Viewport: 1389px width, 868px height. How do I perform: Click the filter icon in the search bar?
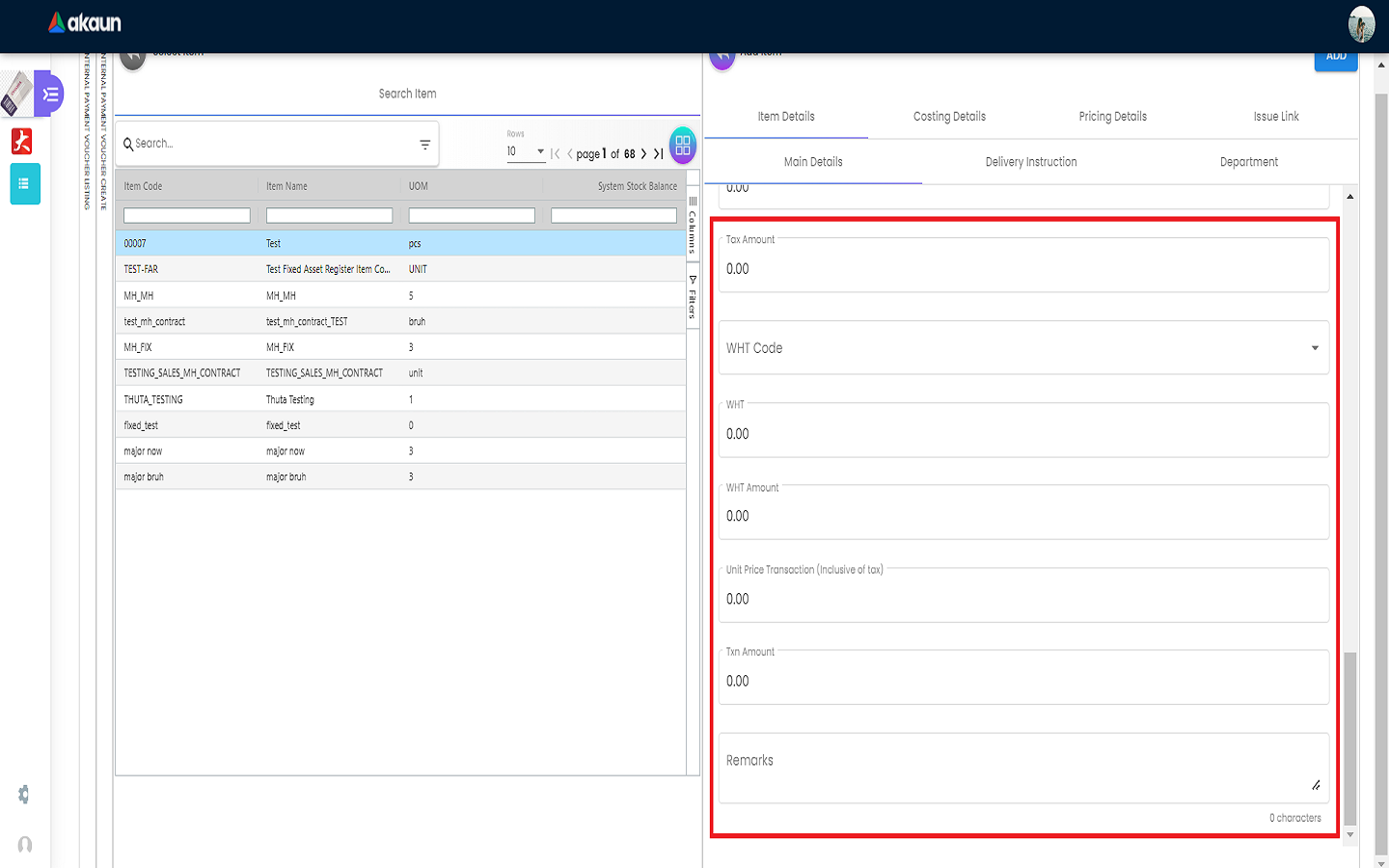[x=424, y=145]
